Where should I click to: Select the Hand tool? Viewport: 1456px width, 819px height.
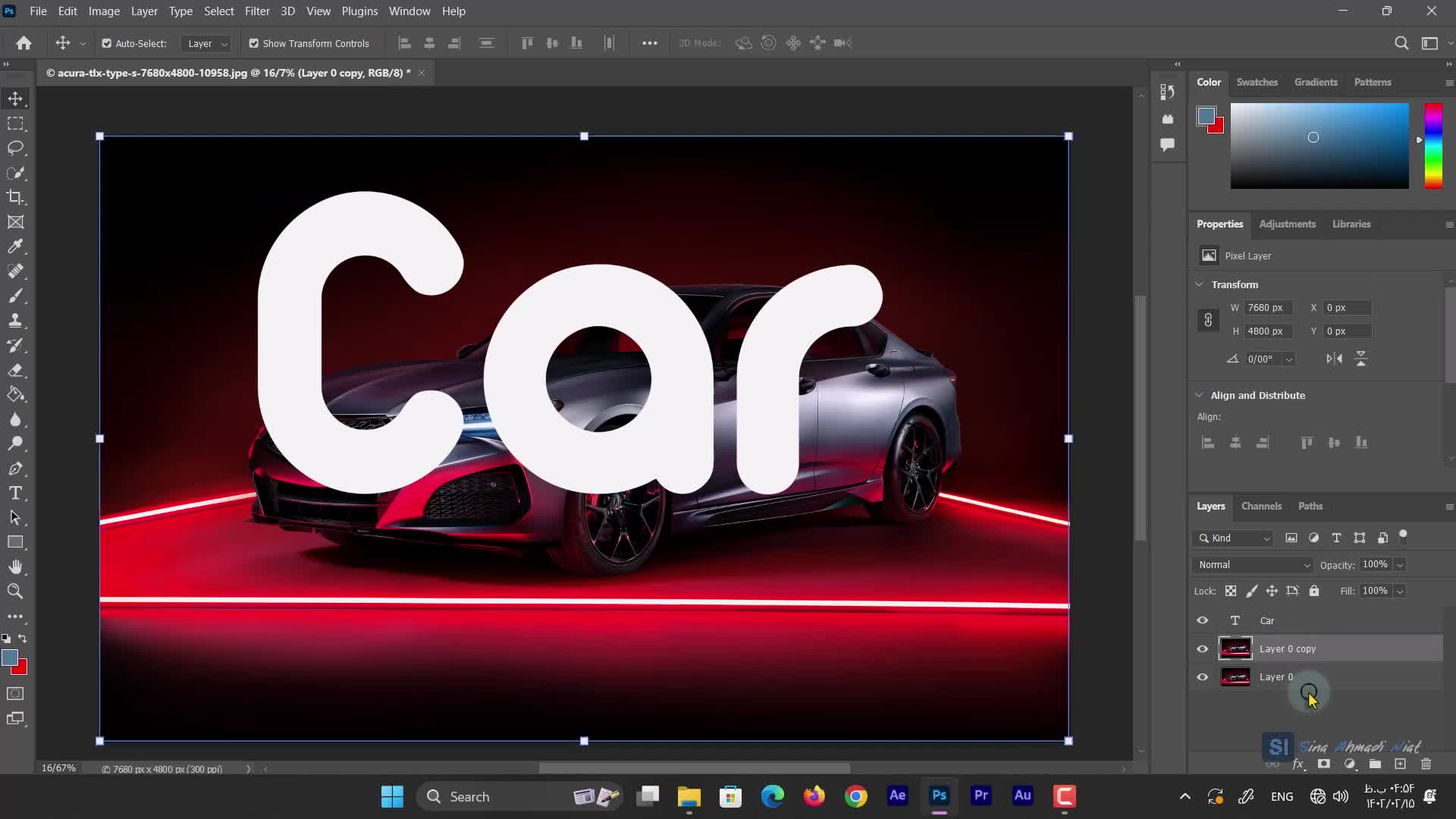(x=15, y=567)
